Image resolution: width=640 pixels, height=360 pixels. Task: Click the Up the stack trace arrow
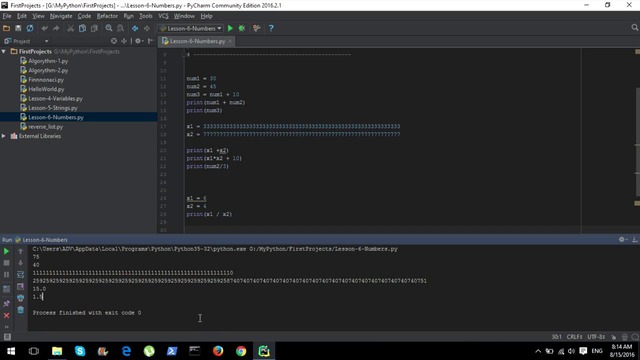pos(20,251)
